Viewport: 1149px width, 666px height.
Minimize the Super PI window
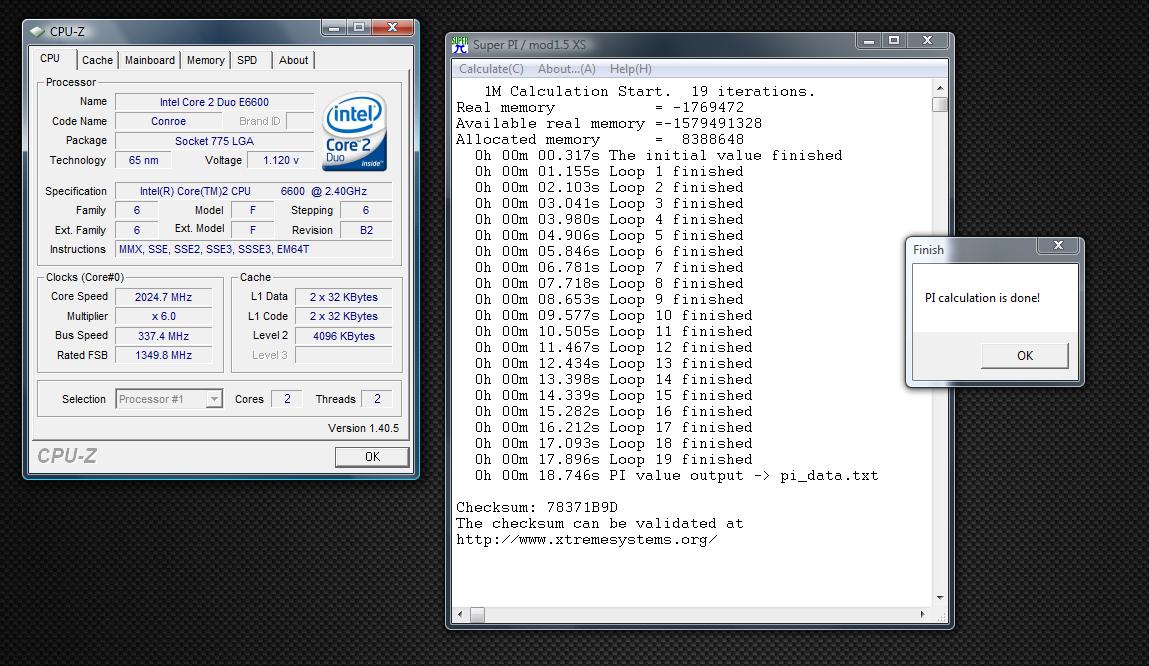click(x=868, y=41)
